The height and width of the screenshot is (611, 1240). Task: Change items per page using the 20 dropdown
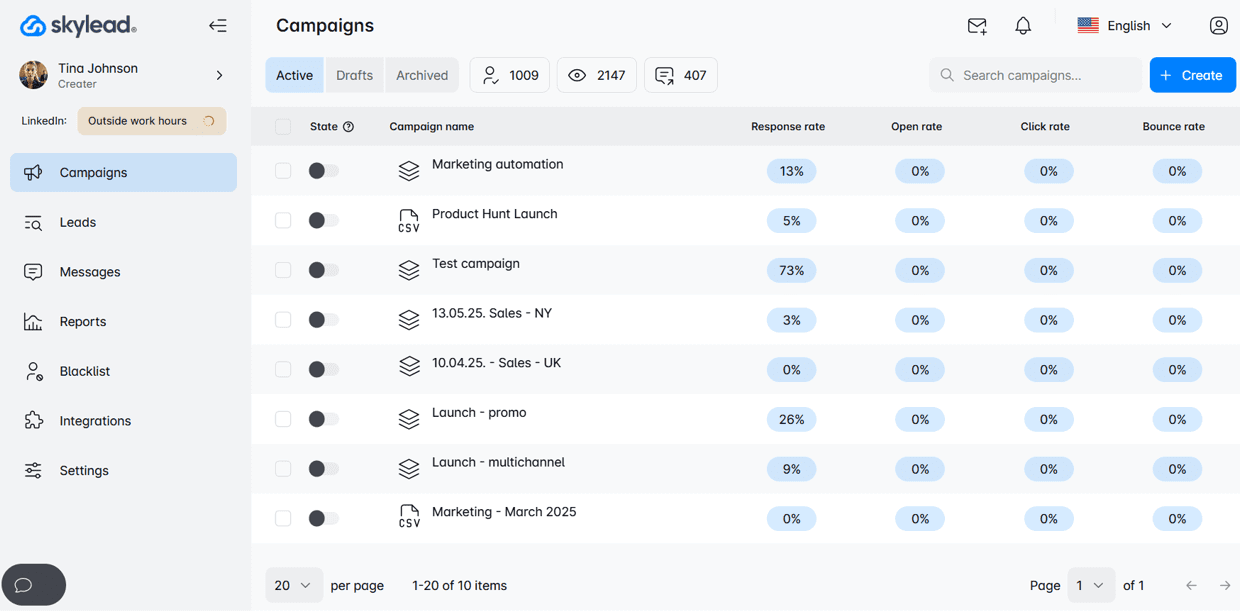coord(293,585)
